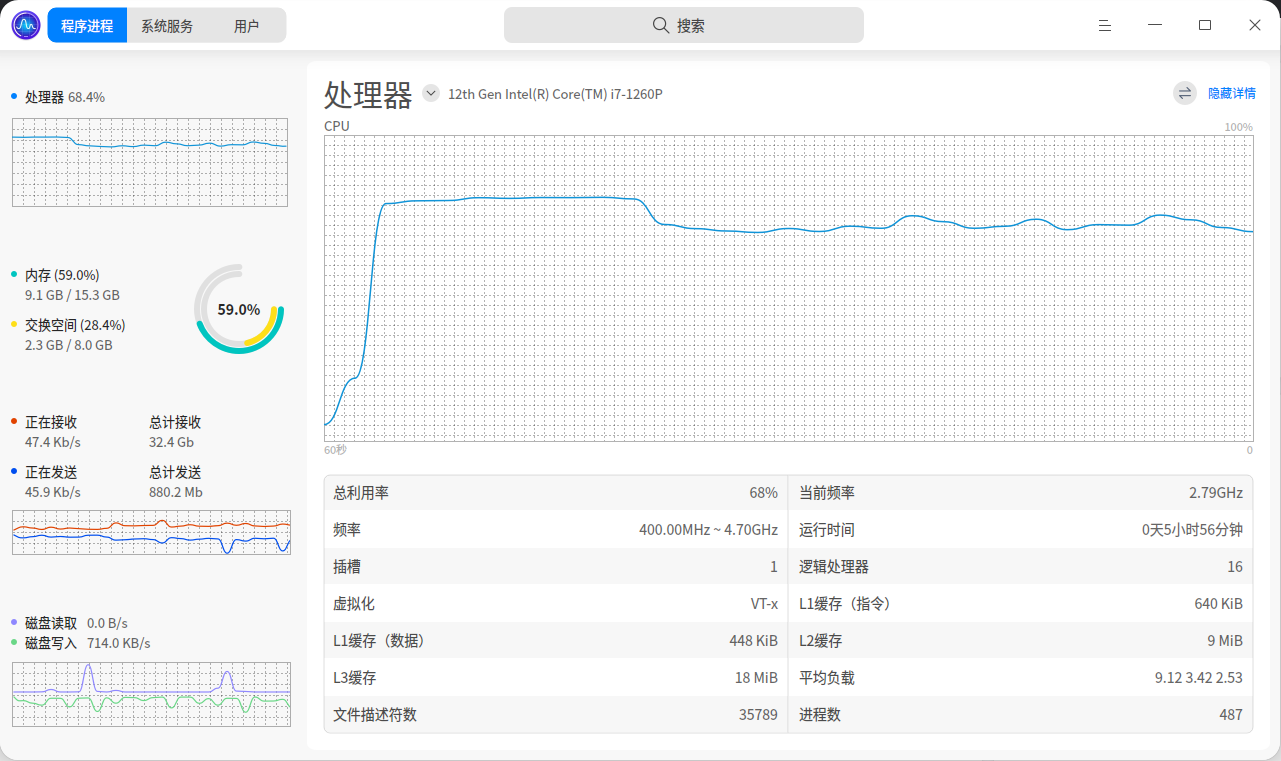Click the 内存 (59.0%) label
The image size is (1281, 761).
(62, 275)
